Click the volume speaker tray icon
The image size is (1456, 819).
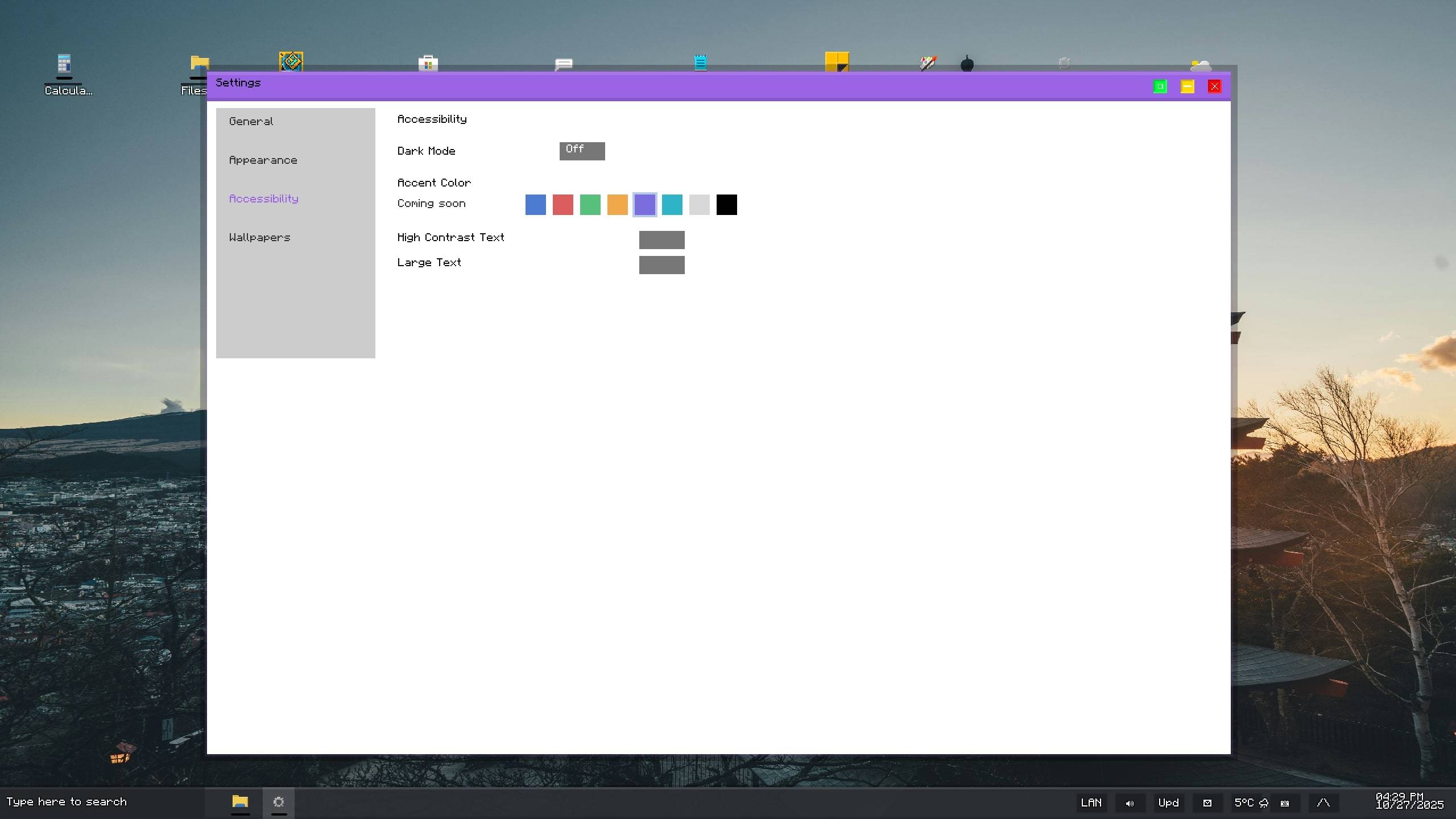(x=1130, y=803)
